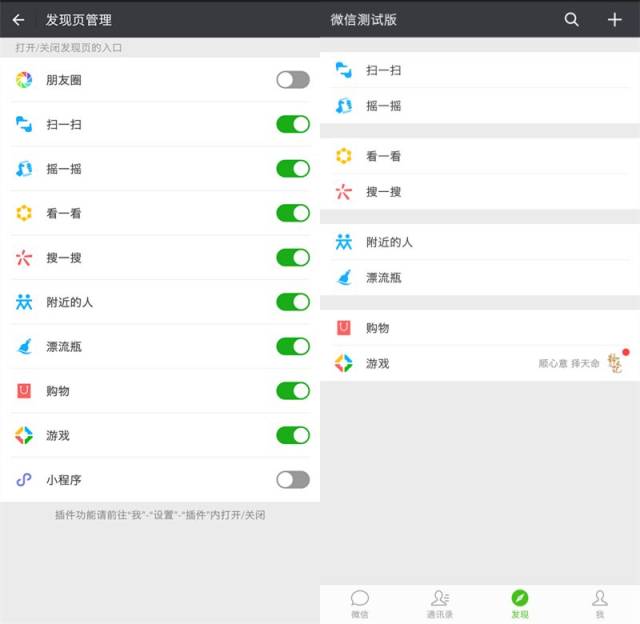Switch off the 游戏 toggle

click(x=293, y=435)
